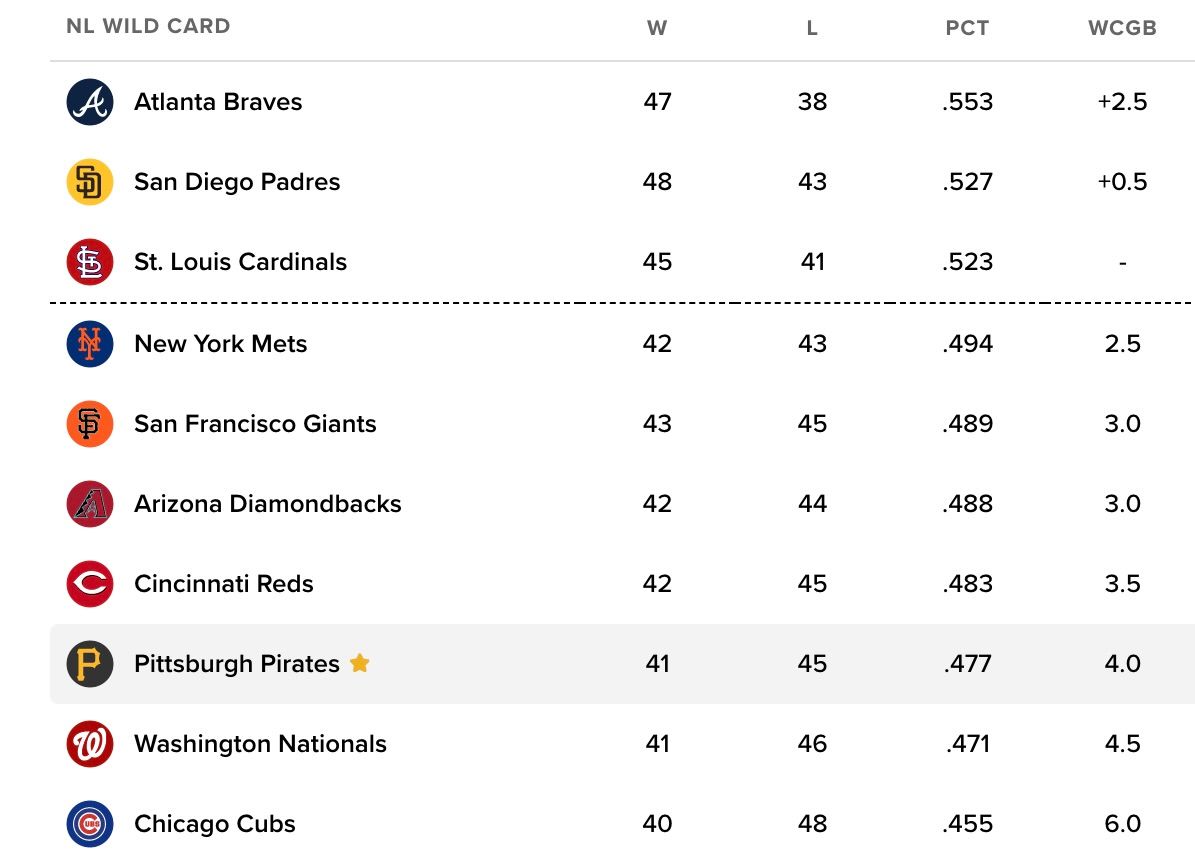Click the San Diego Padres logo
Screen dimensions: 1195x859
[90, 182]
